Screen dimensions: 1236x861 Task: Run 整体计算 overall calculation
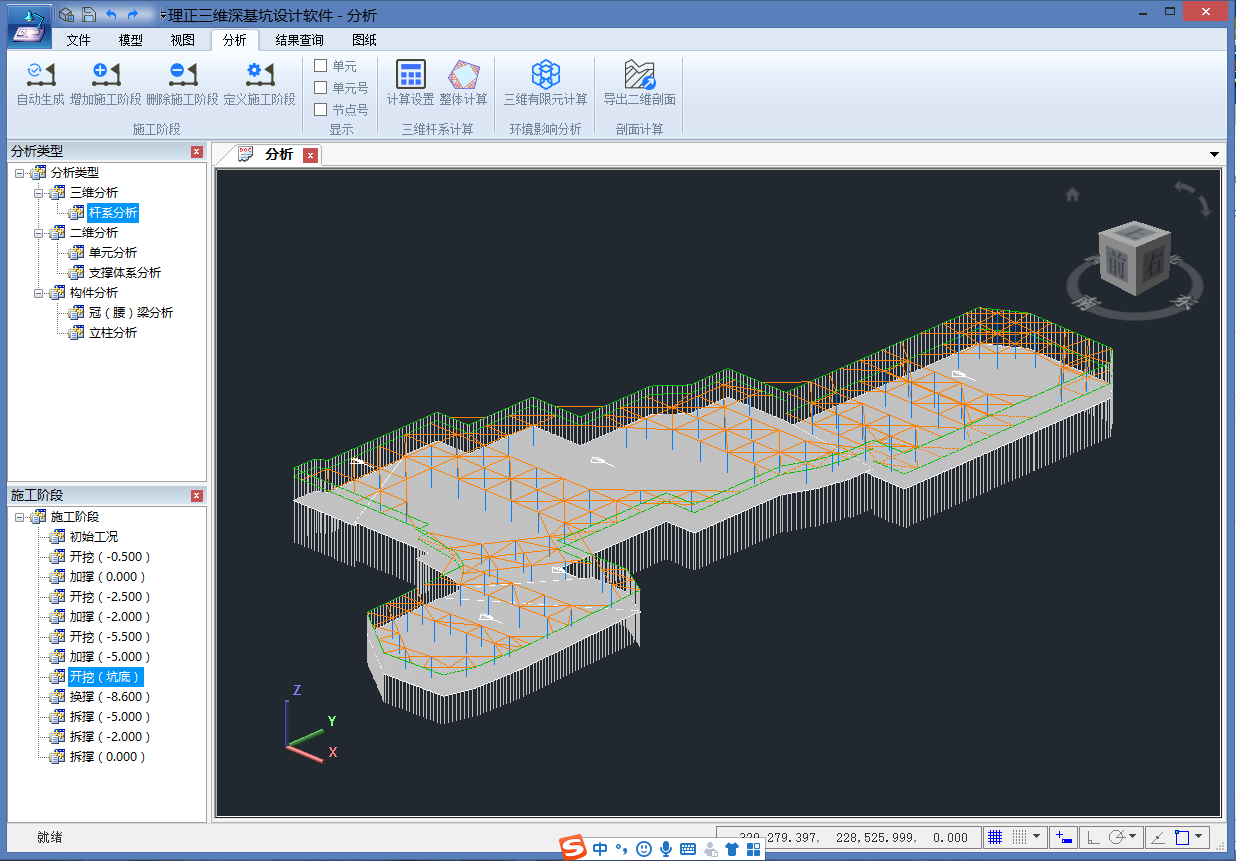[463, 75]
